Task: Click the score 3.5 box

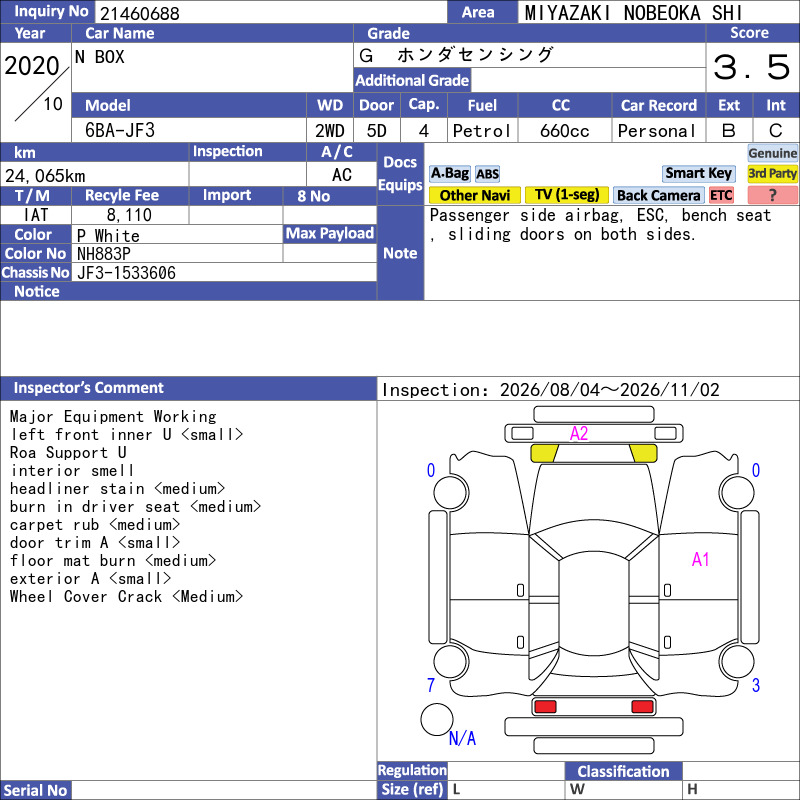Action: coord(752,67)
